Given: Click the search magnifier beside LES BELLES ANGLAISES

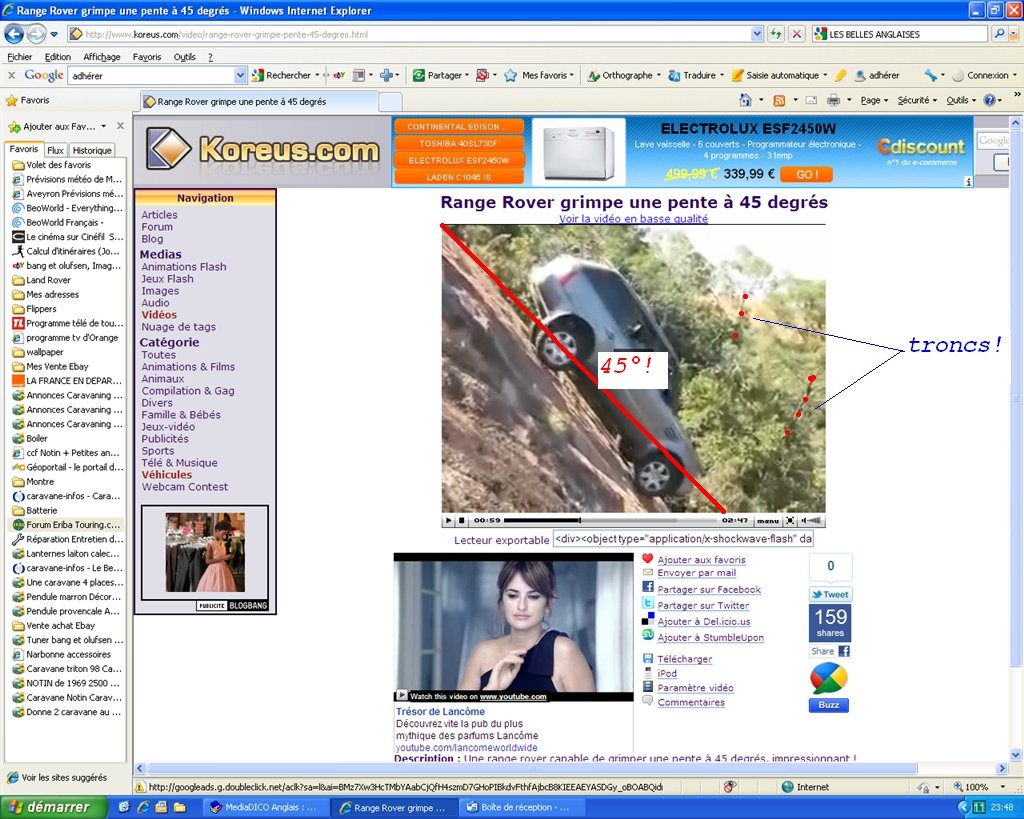Looking at the screenshot, I should (x=999, y=34).
